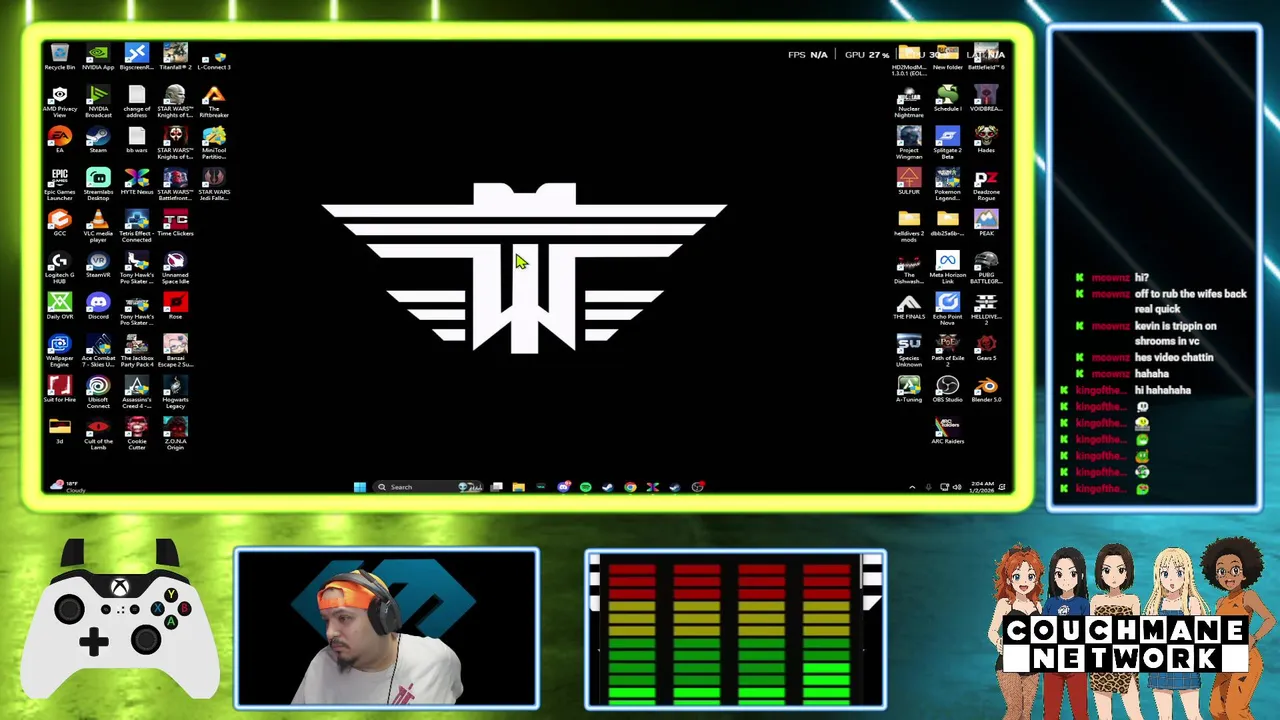
Task: Launch the PEAK desktop icon
Action: (x=986, y=223)
